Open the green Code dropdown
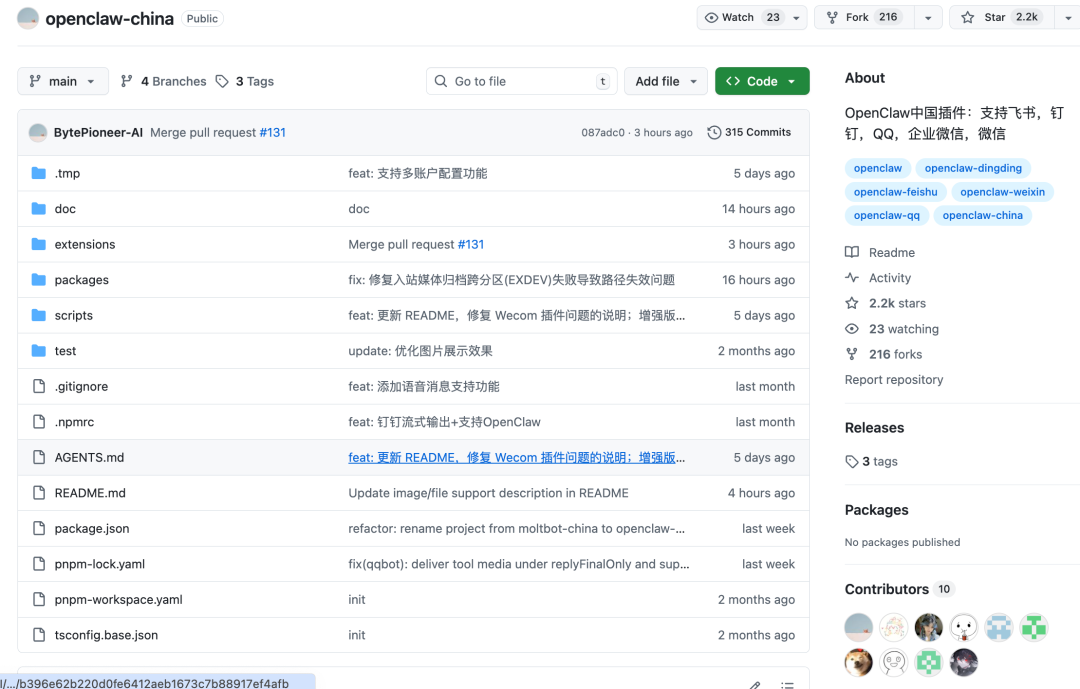The image size is (1080, 689). point(762,81)
